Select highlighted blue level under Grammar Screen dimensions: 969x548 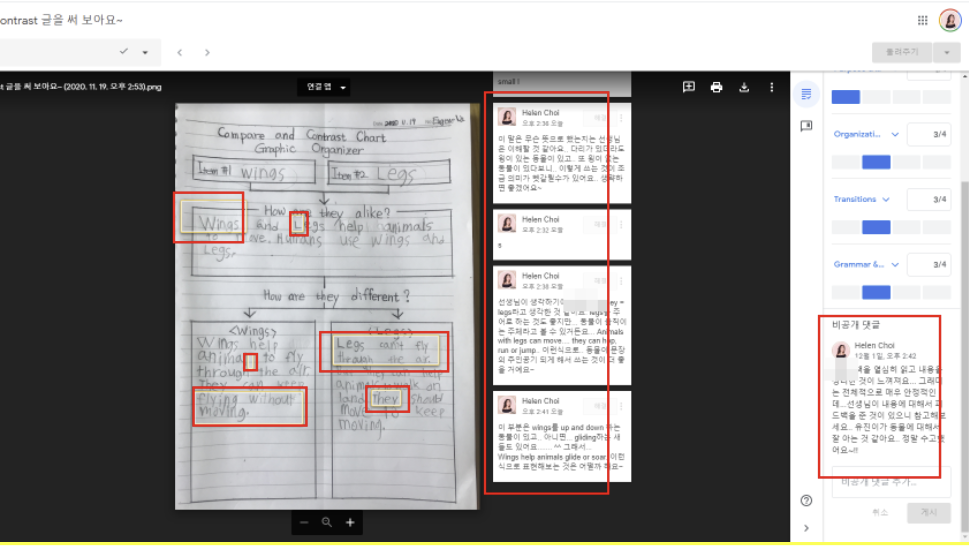[x=876, y=292]
